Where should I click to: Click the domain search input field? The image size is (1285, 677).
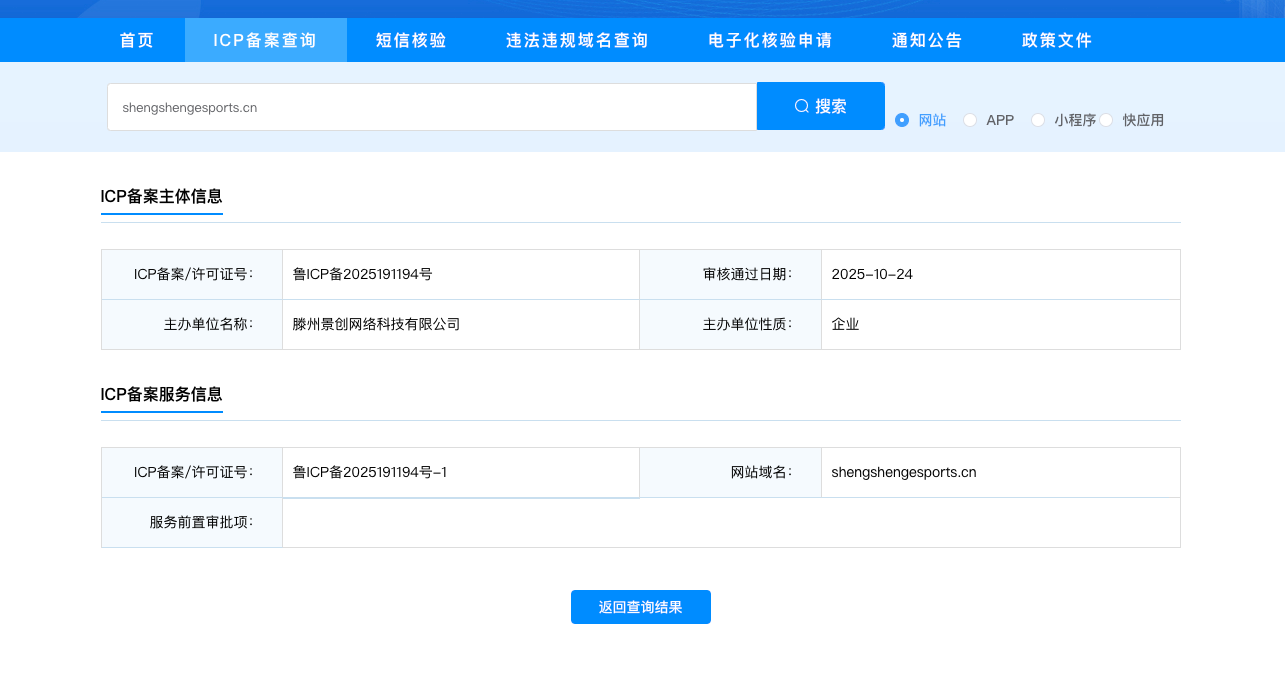[x=432, y=107]
